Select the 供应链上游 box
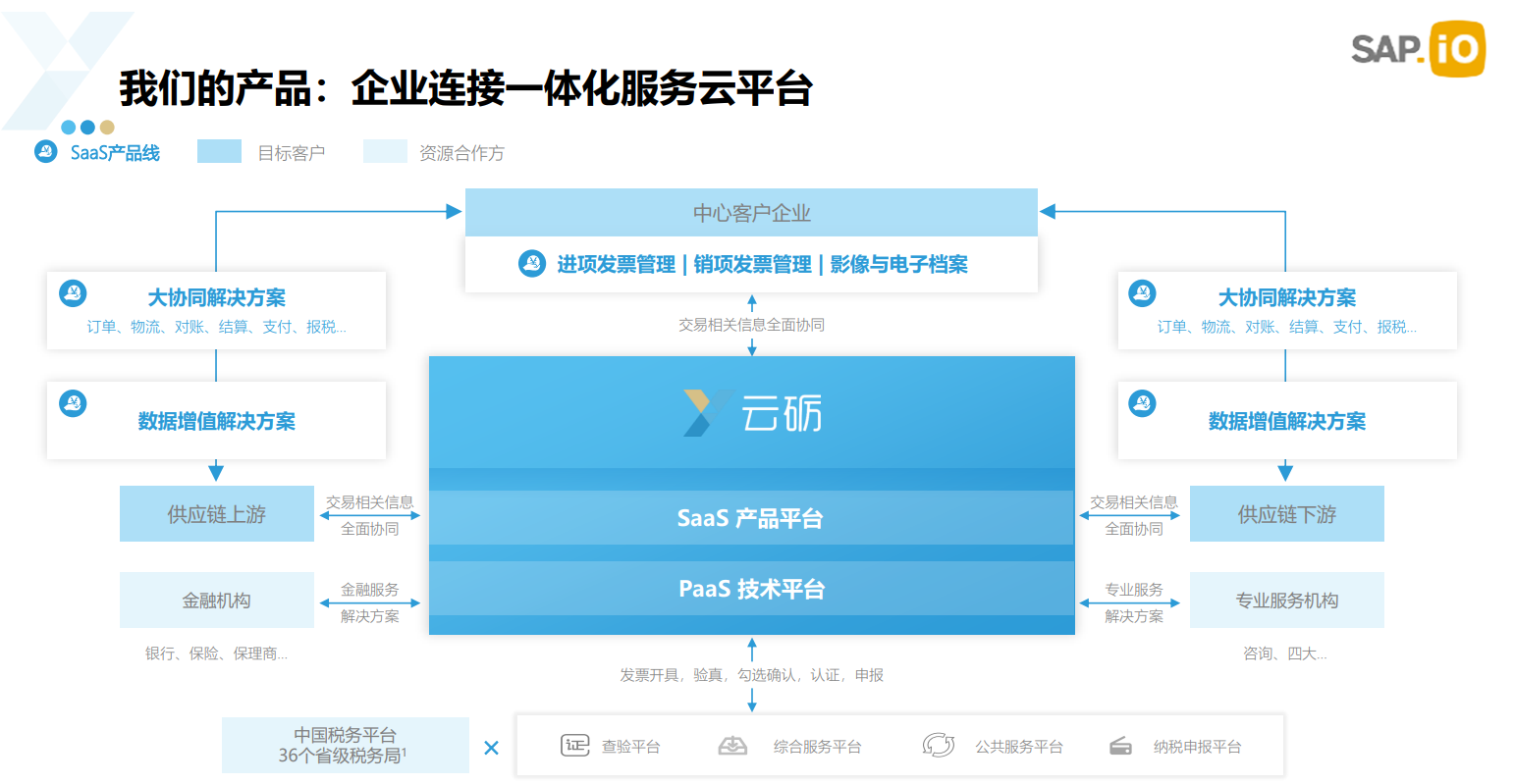This screenshot has width=1514, height=784. tap(217, 514)
